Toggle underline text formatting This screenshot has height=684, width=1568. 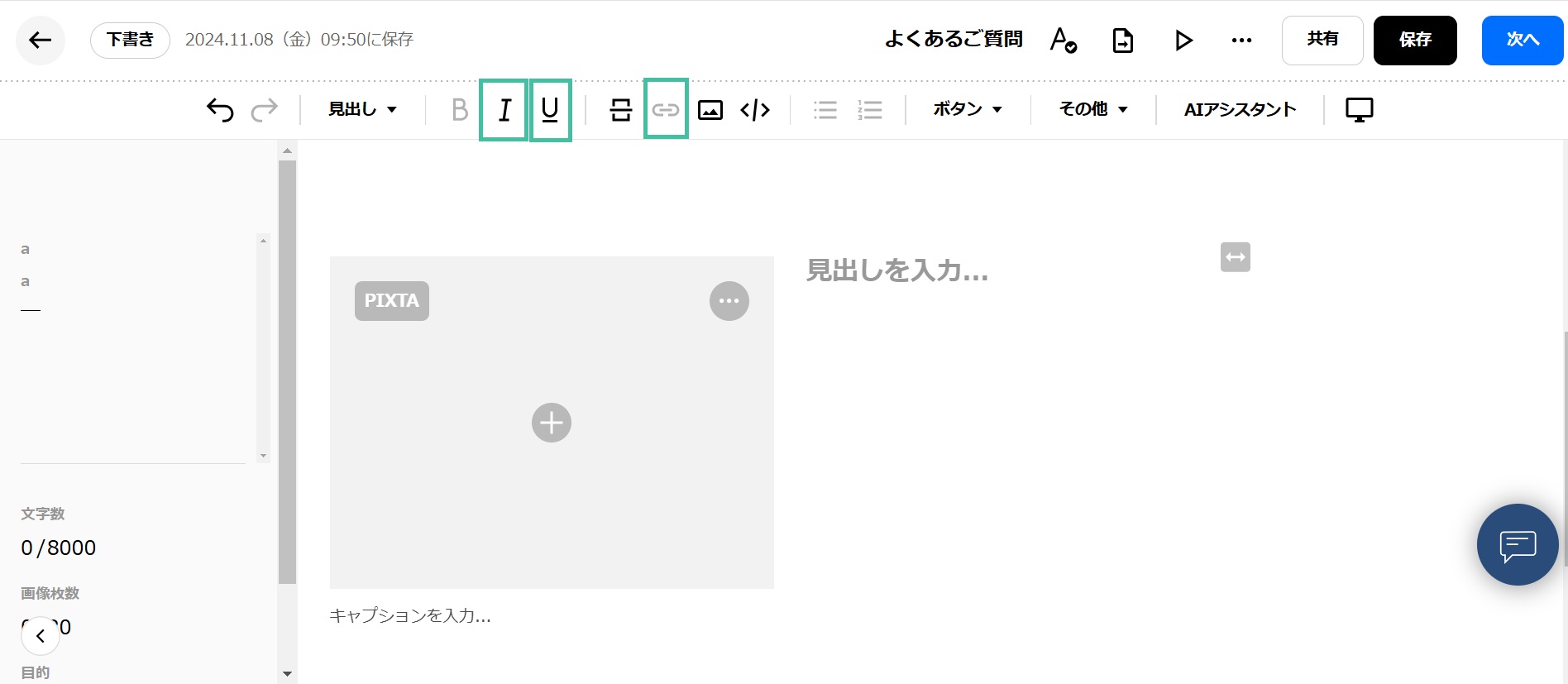[x=550, y=109]
